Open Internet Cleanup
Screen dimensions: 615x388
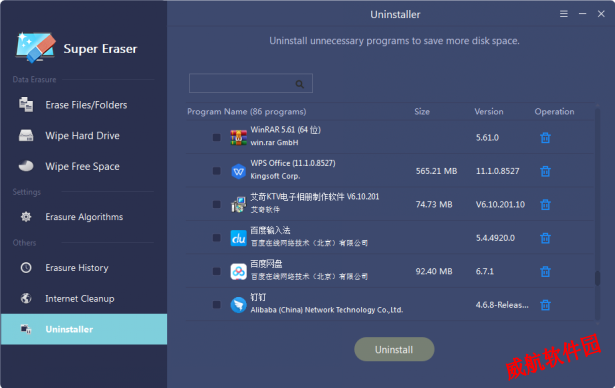pos(84,299)
